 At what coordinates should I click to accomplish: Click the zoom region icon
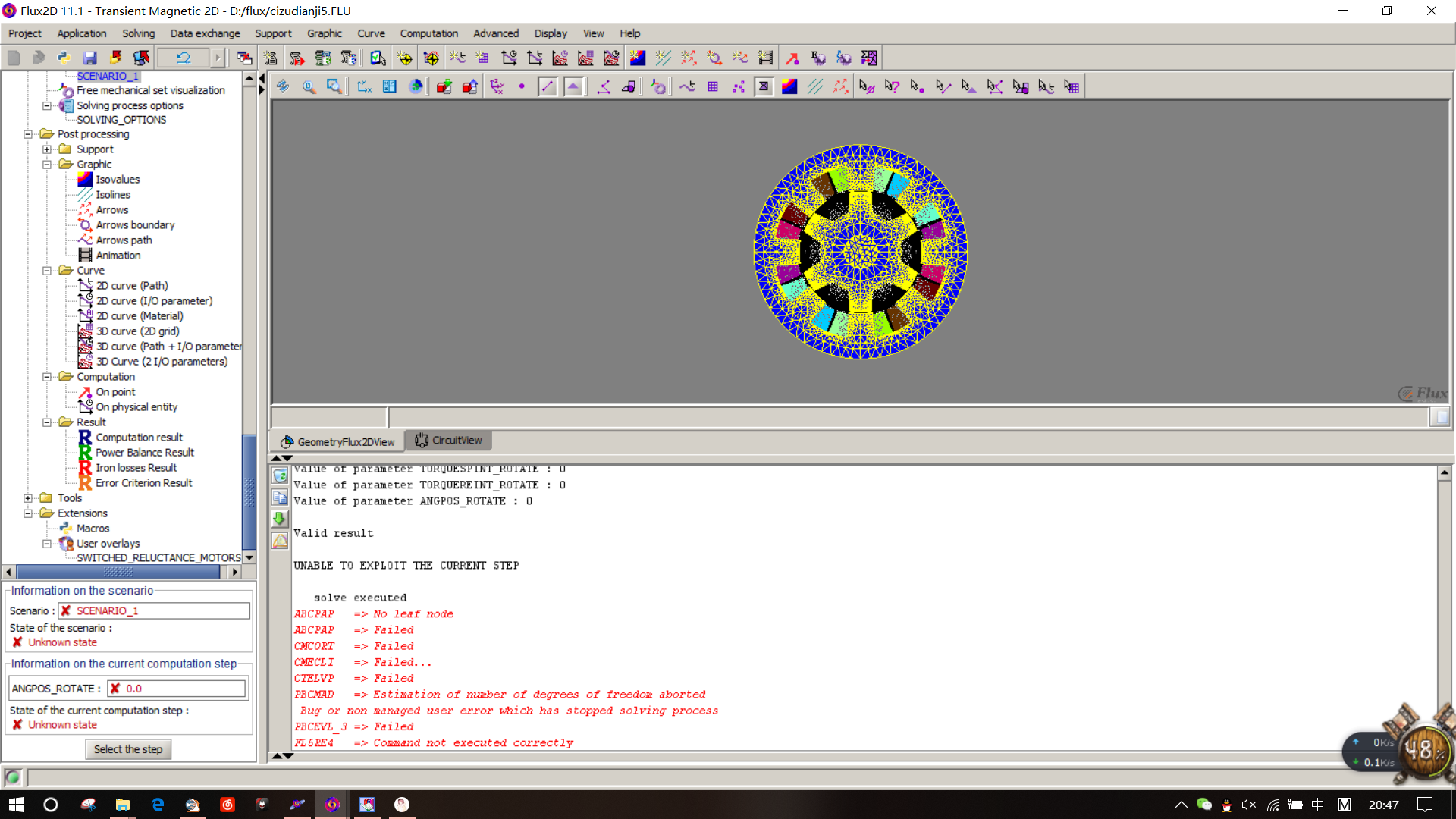(334, 86)
